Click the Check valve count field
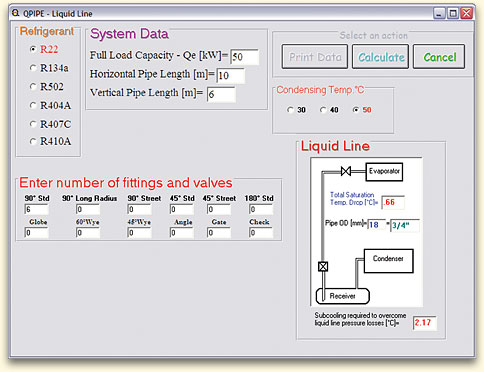This screenshot has width=484, height=372. [x=261, y=232]
